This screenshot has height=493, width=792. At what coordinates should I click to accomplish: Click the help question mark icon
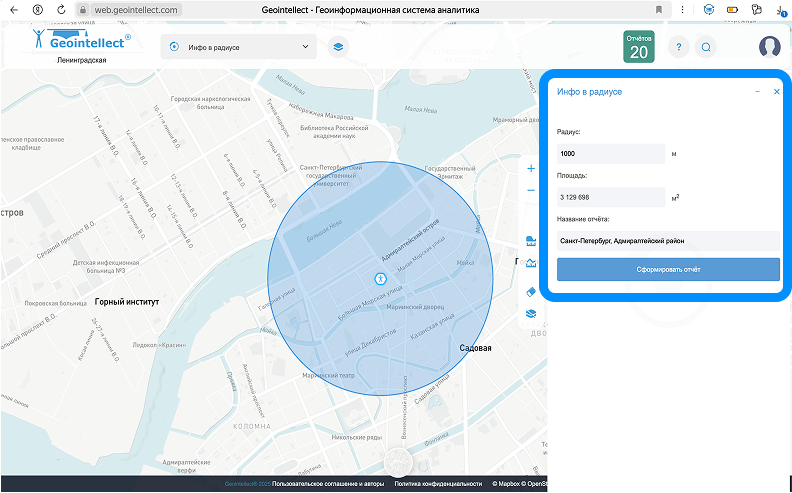[x=679, y=47]
